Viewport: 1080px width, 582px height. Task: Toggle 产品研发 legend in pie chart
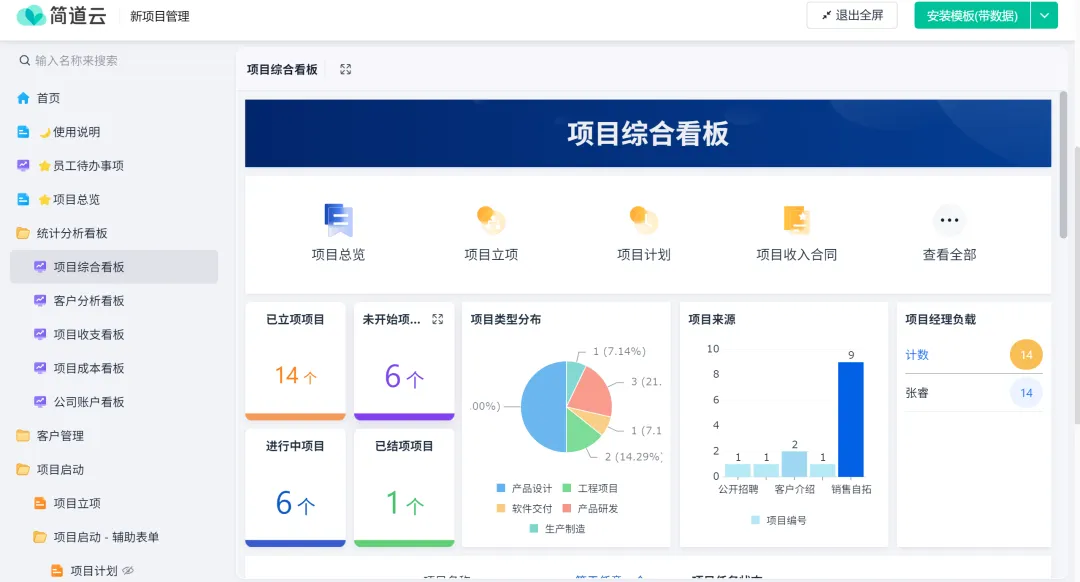coord(590,508)
